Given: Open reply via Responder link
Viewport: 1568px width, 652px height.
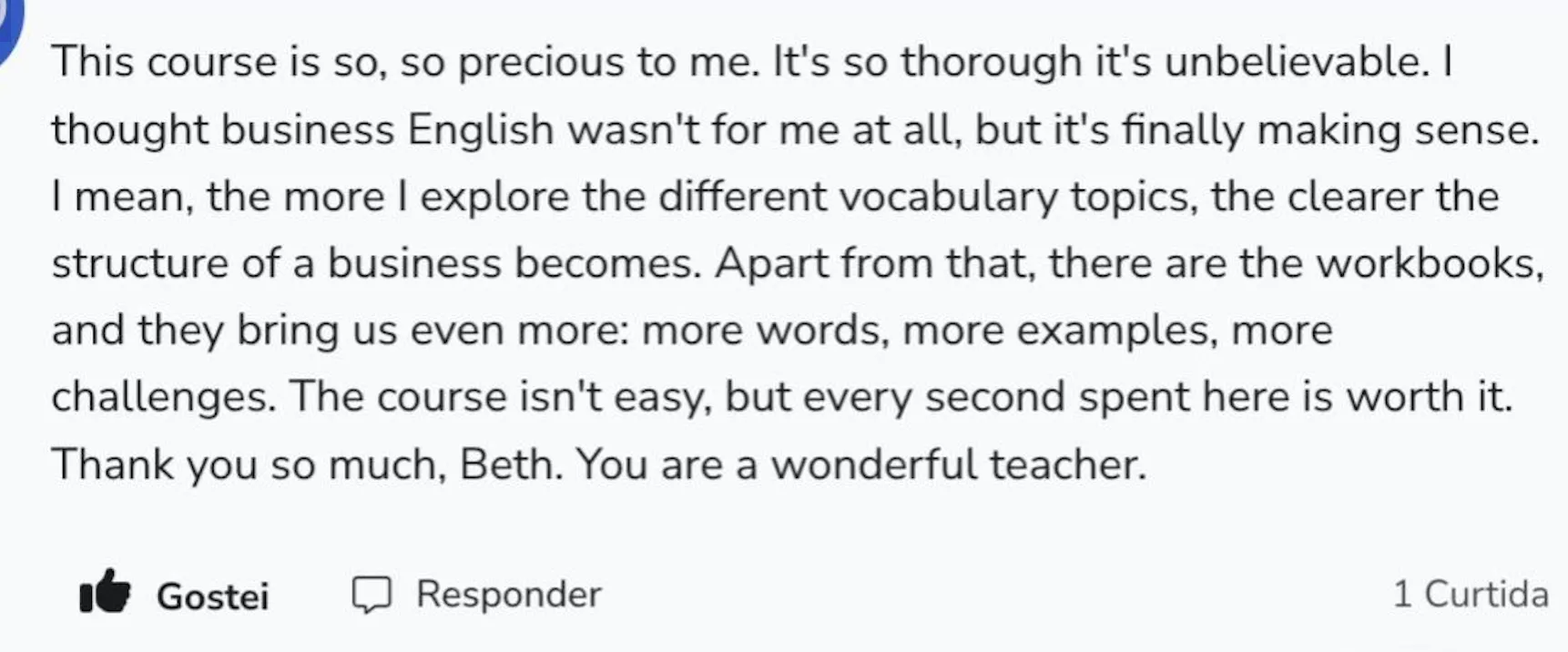Looking at the screenshot, I should [508, 595].
